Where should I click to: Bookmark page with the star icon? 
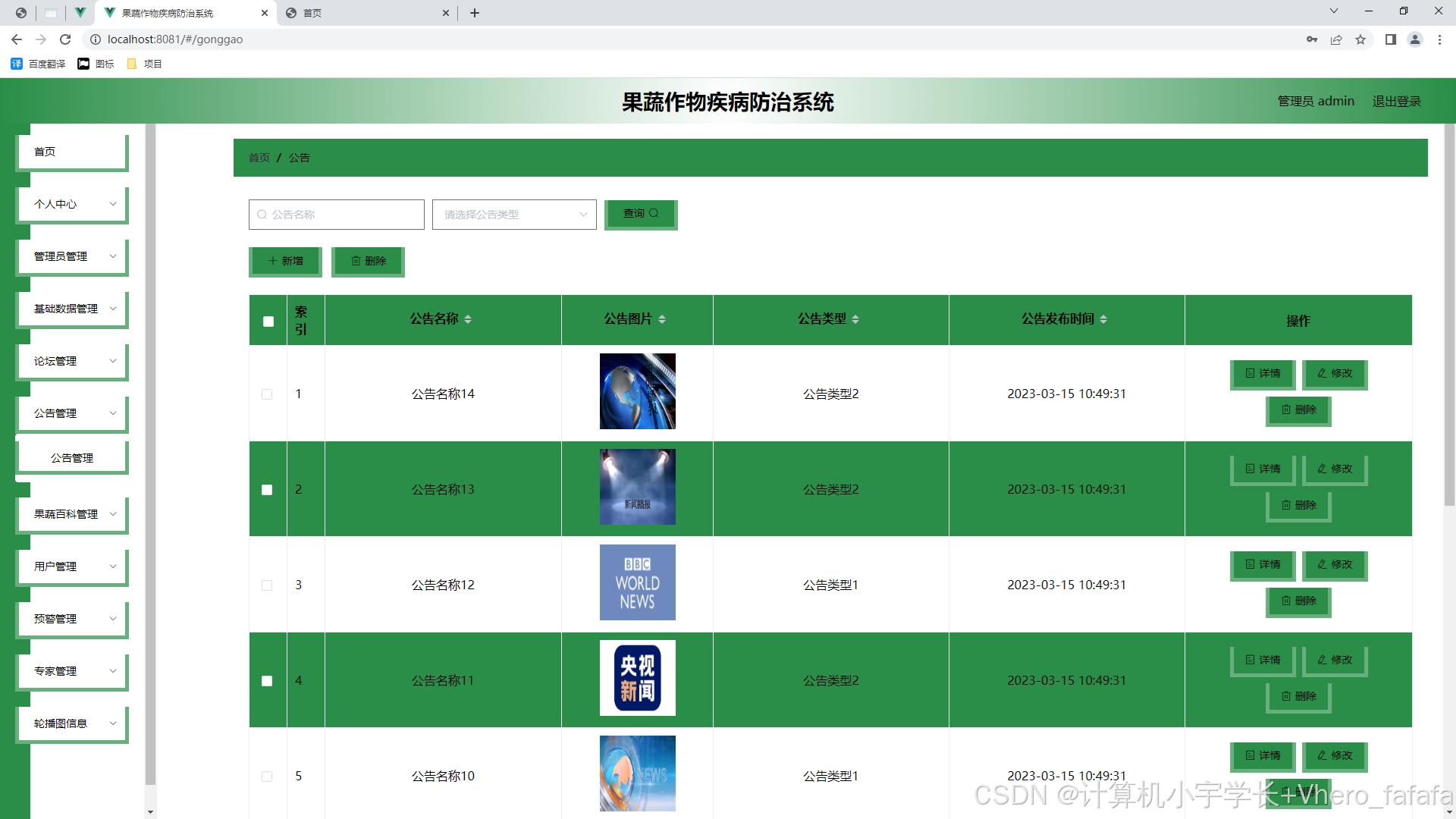point(1360,39)
